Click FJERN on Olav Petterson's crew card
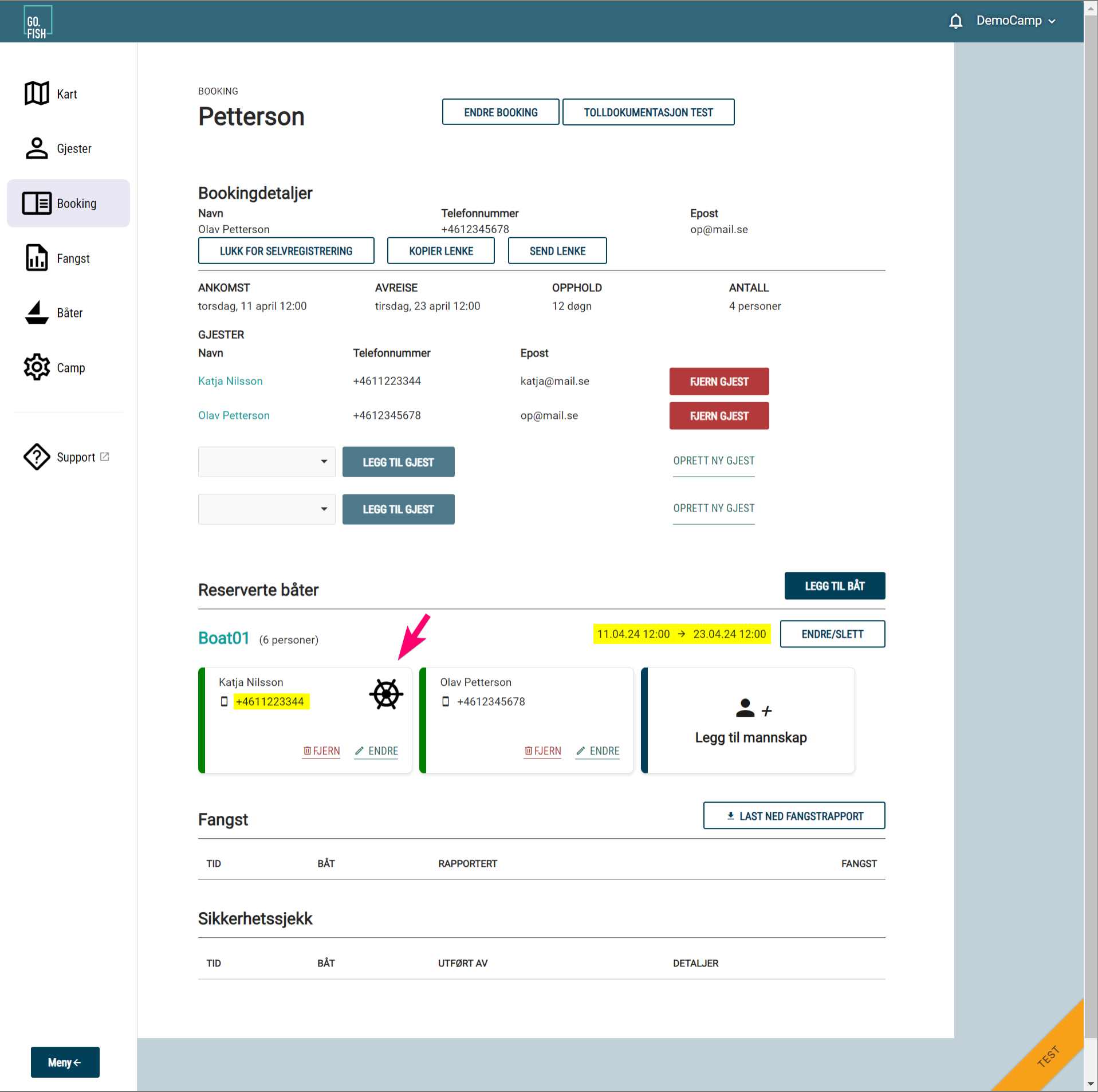 [542, 751]
